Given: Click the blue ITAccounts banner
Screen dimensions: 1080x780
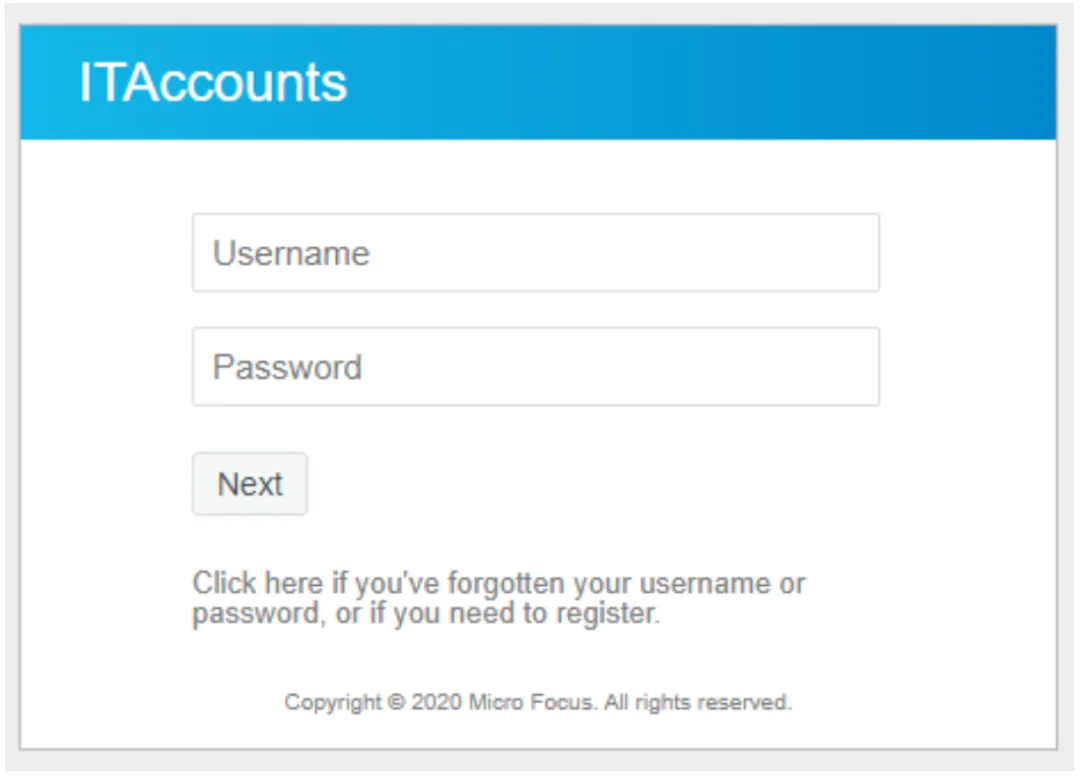Looking at the screenshot, I should pyautogui.click(x=538, y=83).
